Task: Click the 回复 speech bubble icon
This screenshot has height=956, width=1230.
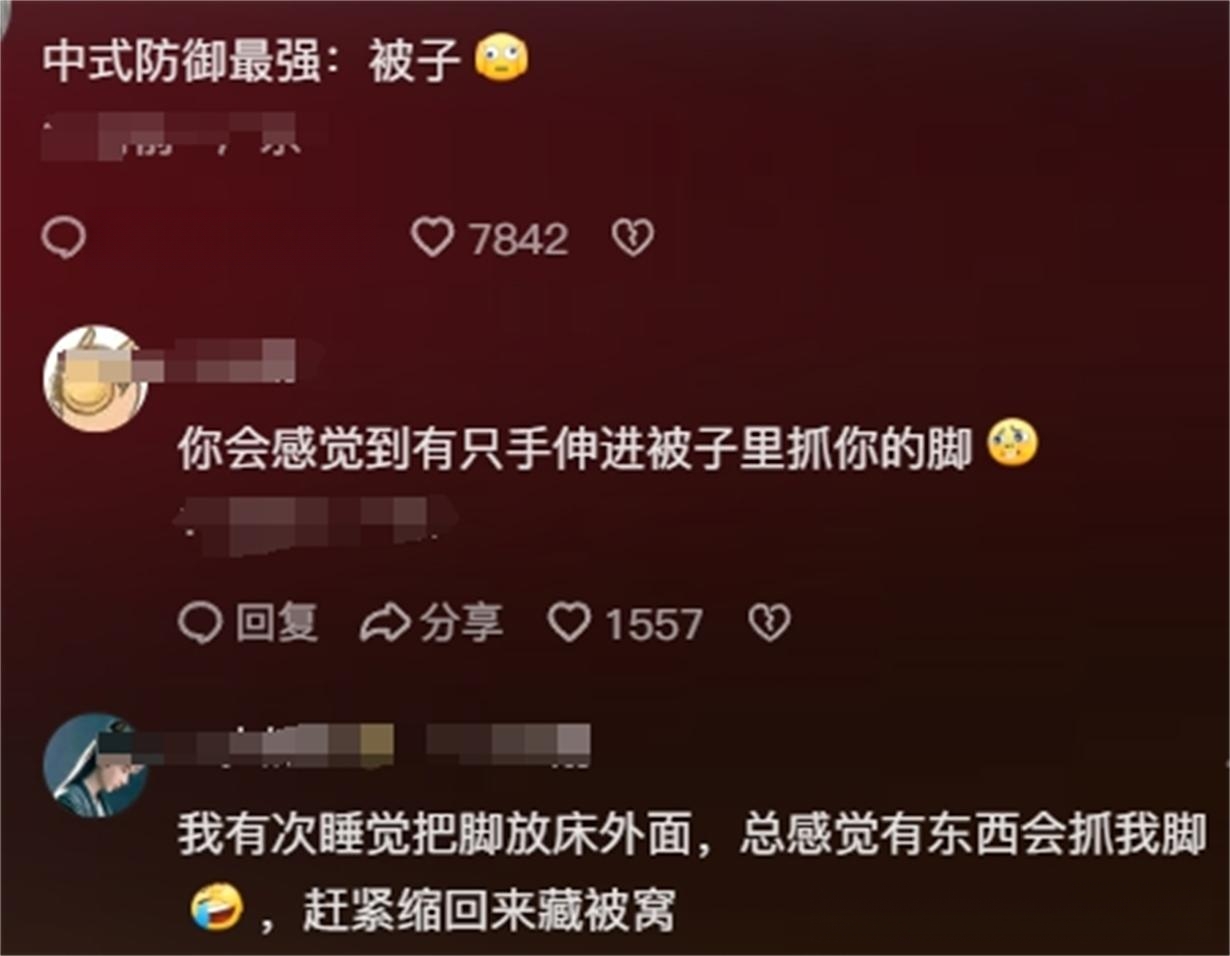Action: coord(200,624)
